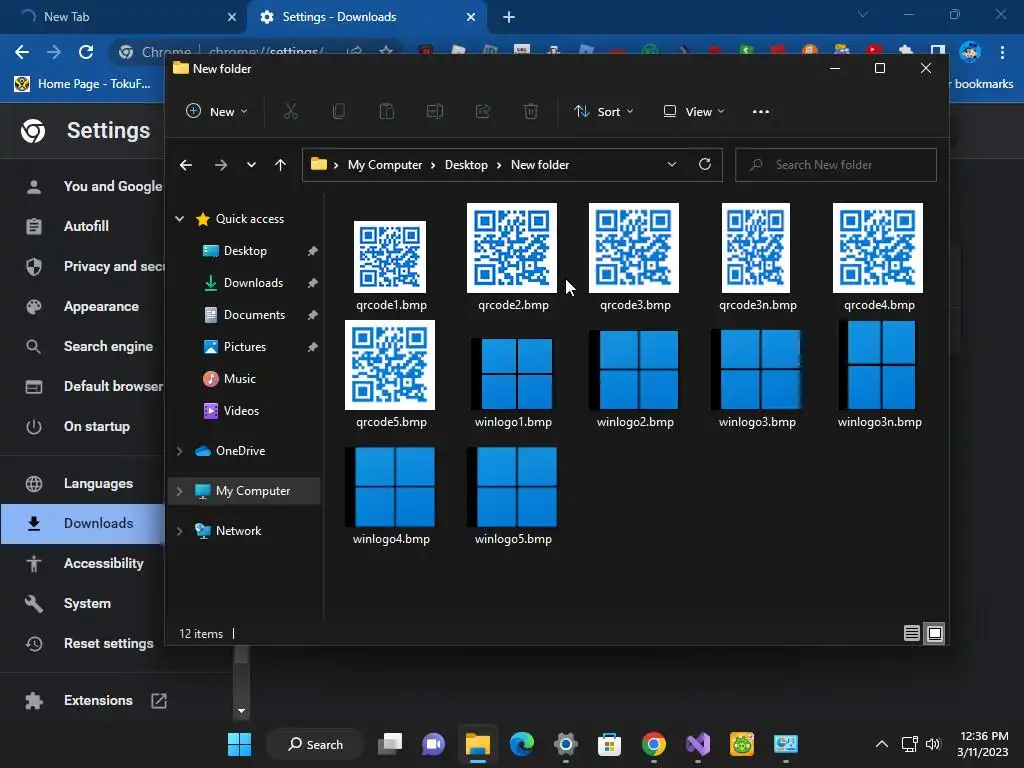Click the Cut icon in Explorer toolbar

291,112
